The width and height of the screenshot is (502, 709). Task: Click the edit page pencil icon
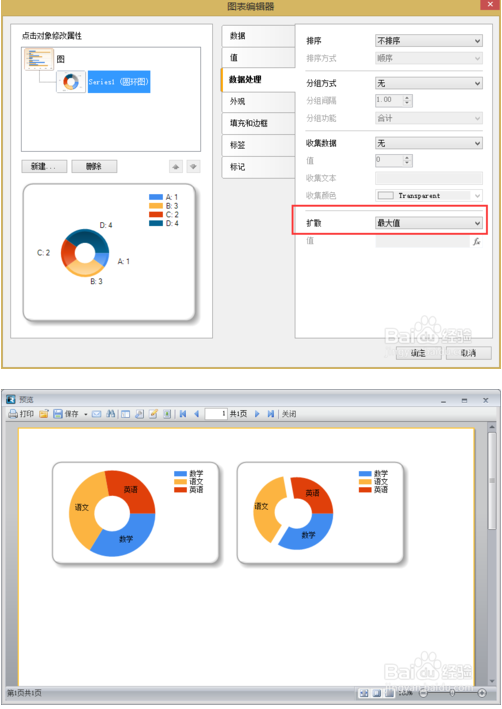point(153,414)
